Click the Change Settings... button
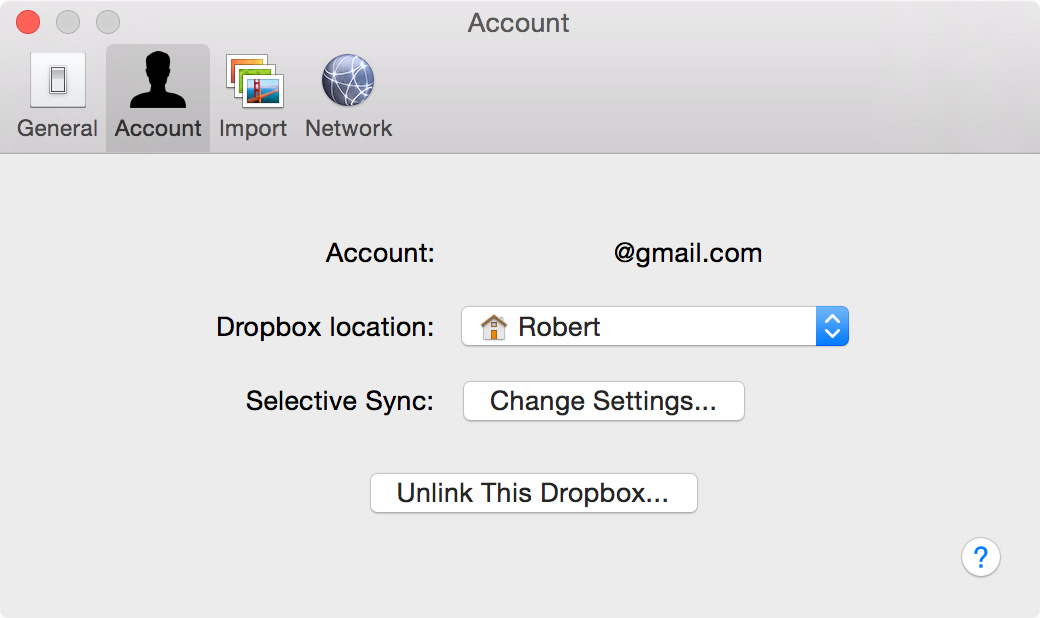 604,401
